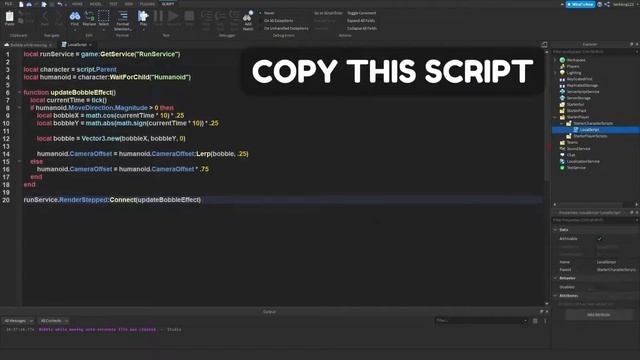Click the new file icon in quick access bar
The width and height of the screenshot is (640, 360).
21,4
